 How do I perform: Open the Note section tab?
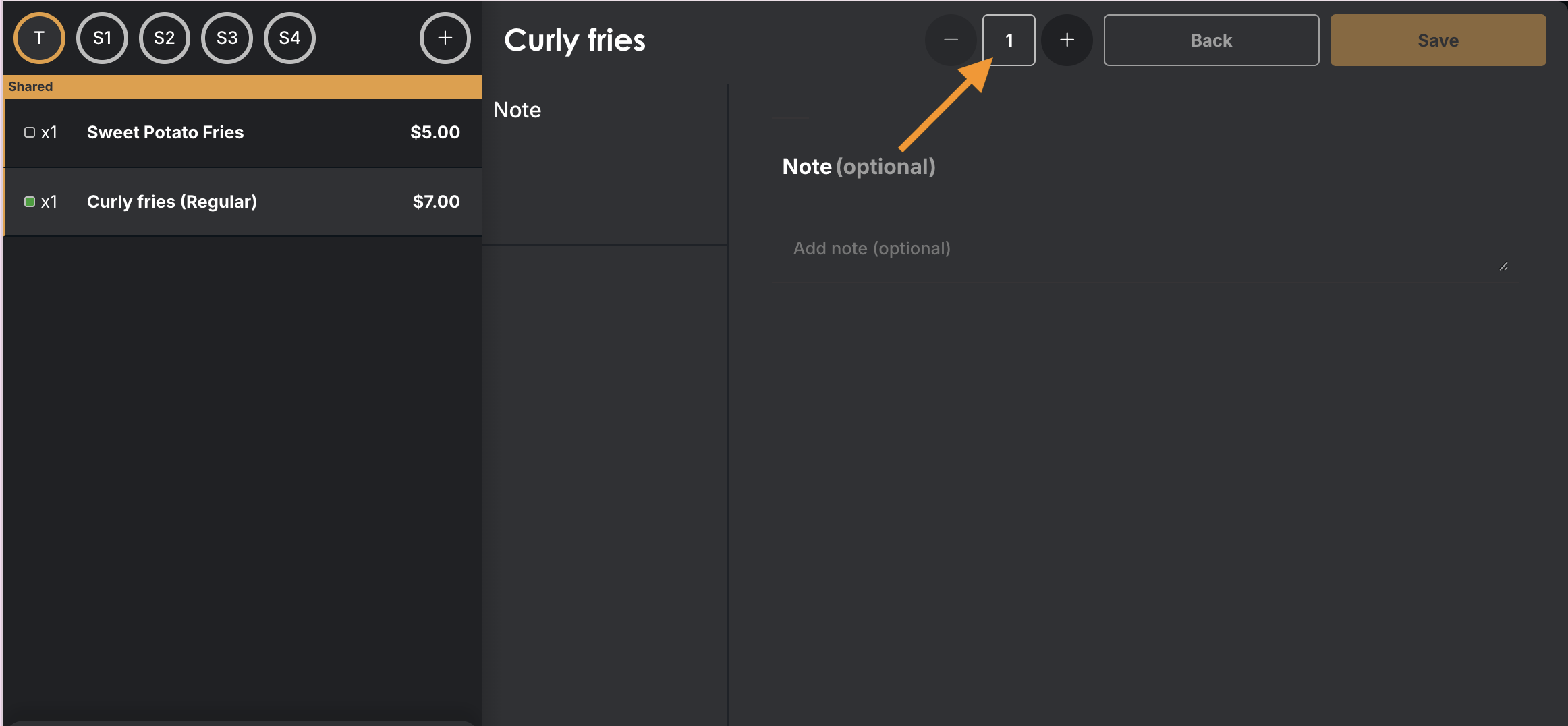pyautogui.click(x=605, y=163)
